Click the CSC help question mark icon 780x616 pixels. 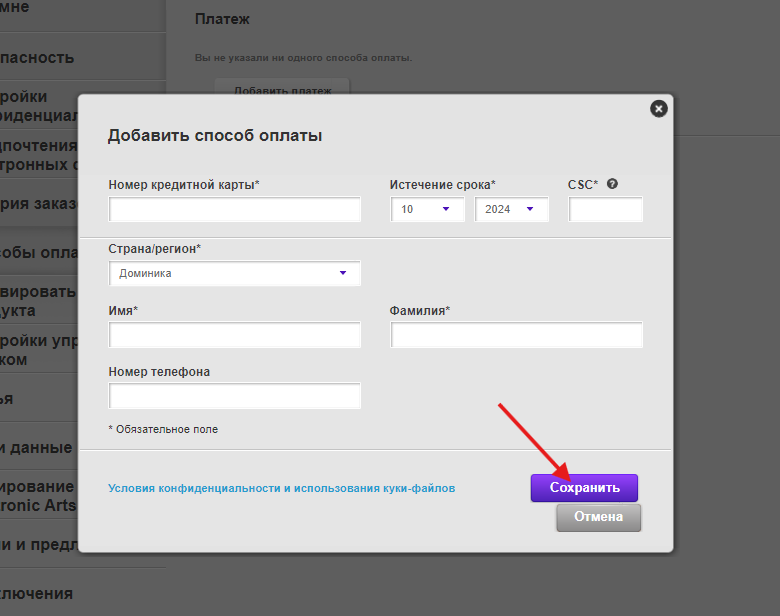coord(612,184)
